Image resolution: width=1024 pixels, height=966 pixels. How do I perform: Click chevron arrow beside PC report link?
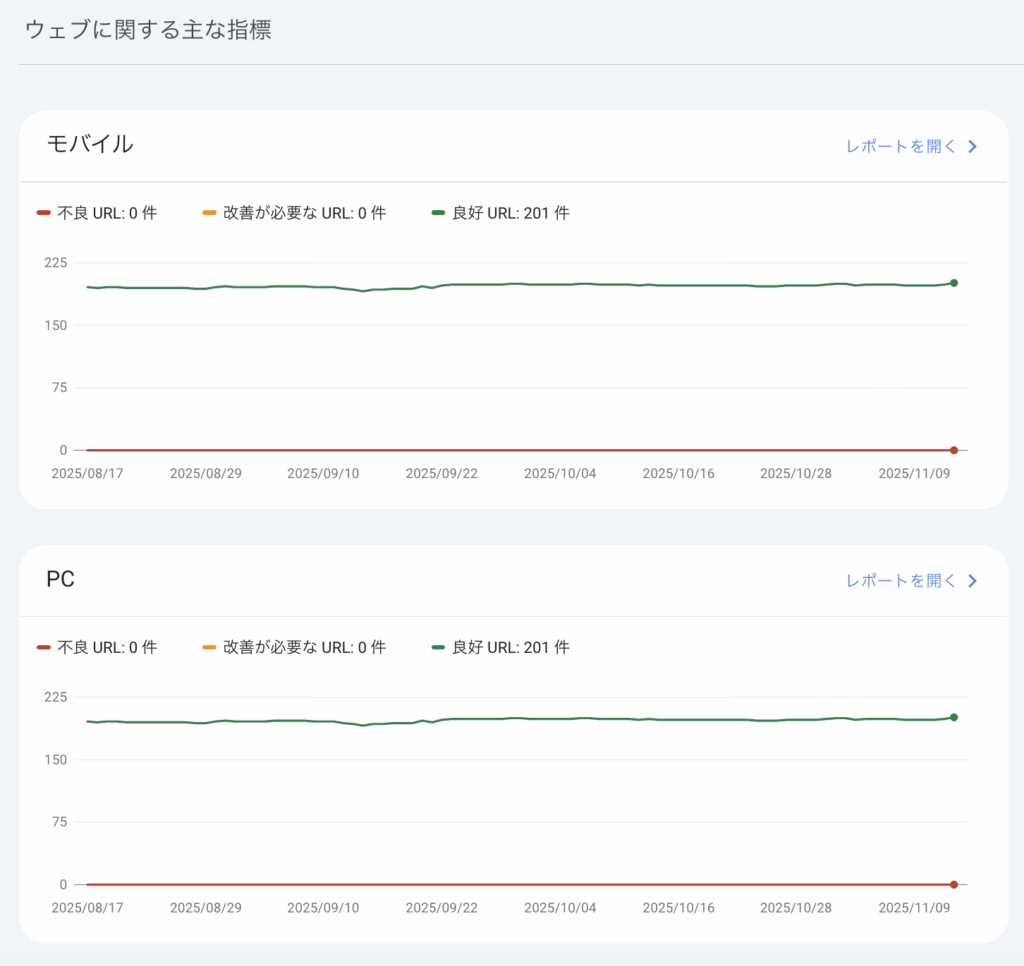click(972, 581)
